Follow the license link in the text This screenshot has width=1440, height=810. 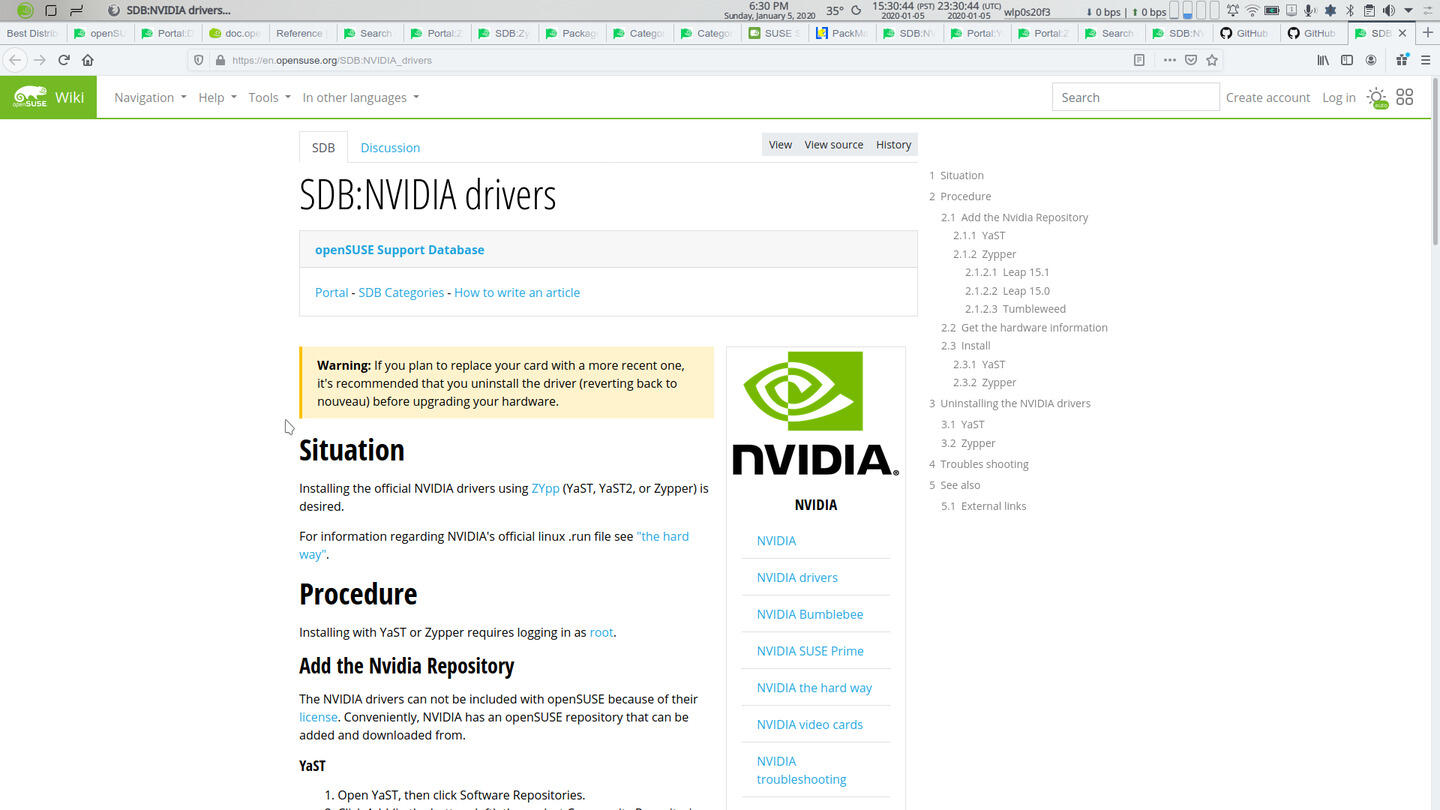point(318,717)
